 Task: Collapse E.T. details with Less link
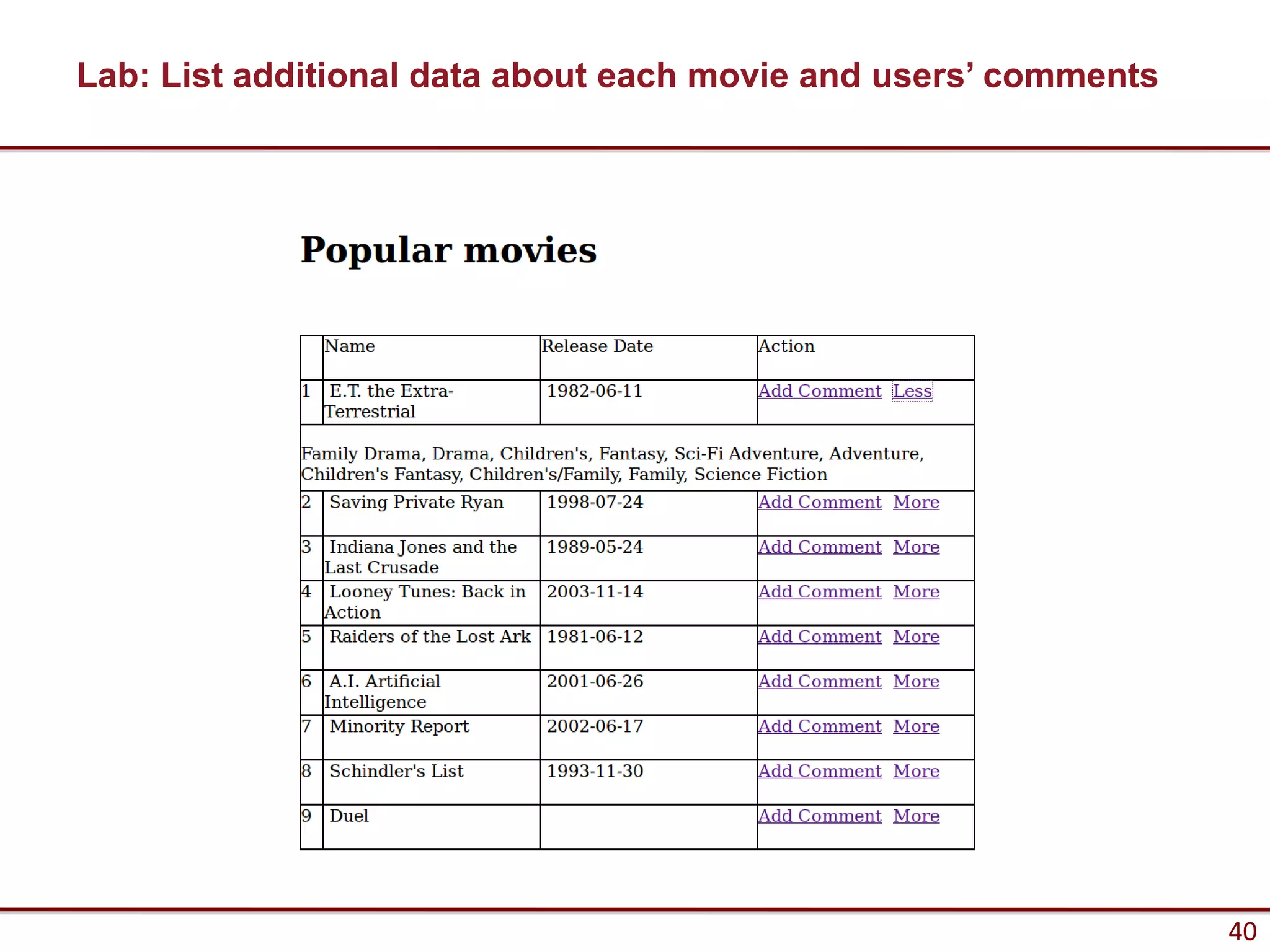pos(912,391)
